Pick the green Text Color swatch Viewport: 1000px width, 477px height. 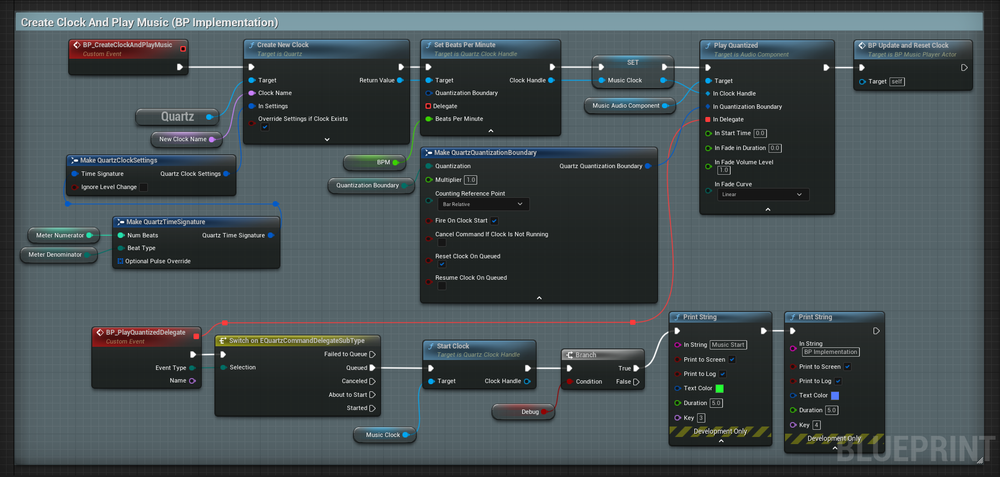coord(720,388)
